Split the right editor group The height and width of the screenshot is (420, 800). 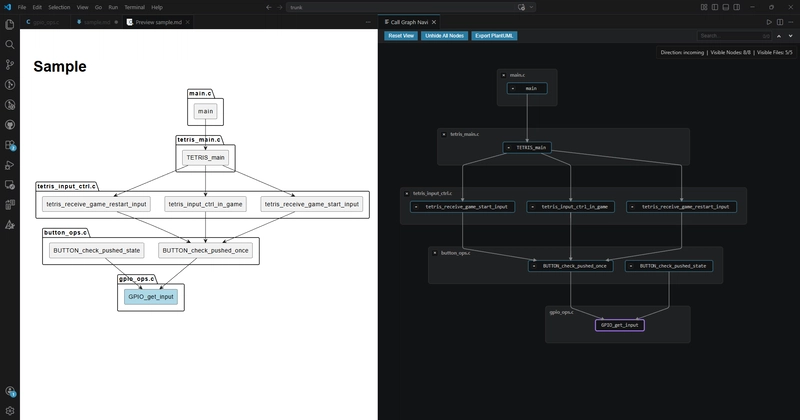click(780, 22)
